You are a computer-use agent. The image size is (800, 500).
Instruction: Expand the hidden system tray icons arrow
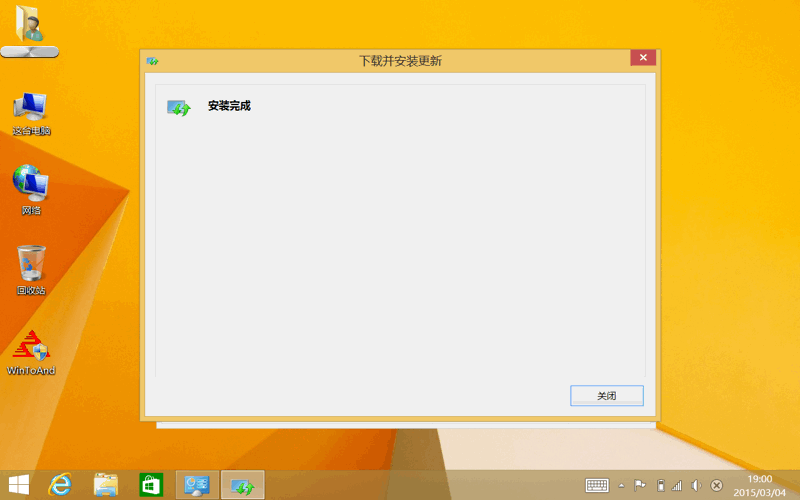point(621,485)
